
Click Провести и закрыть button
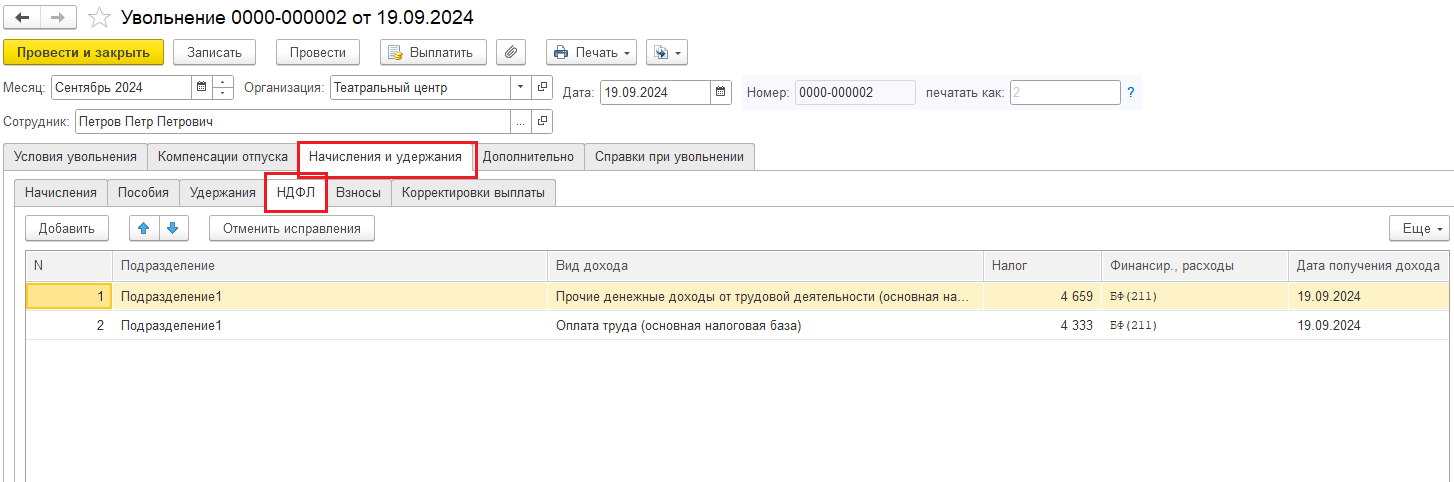83,52
